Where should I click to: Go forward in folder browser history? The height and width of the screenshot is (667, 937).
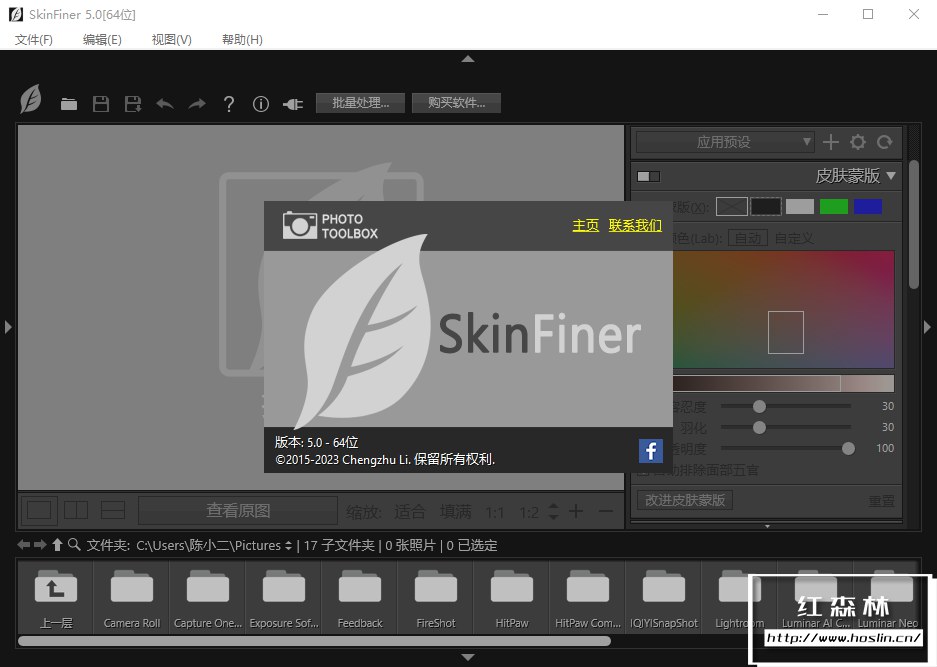pos(40,544)
